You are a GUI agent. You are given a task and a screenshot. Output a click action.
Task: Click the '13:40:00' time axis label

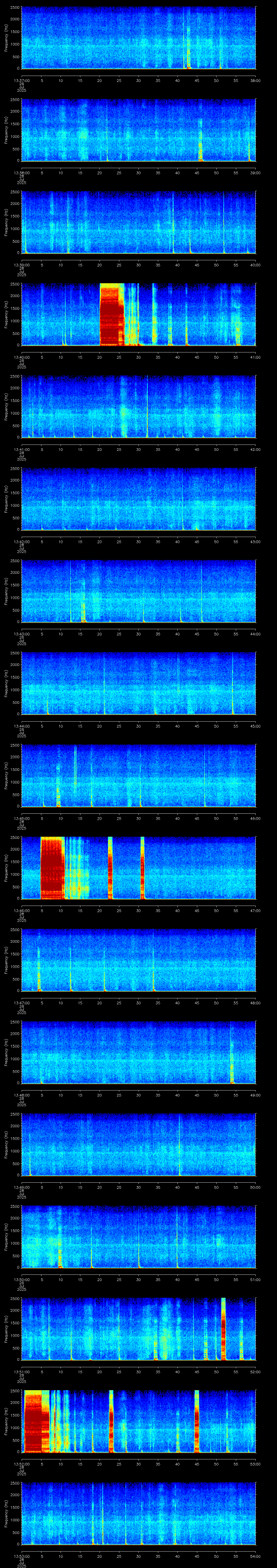[x=21, y=357]
